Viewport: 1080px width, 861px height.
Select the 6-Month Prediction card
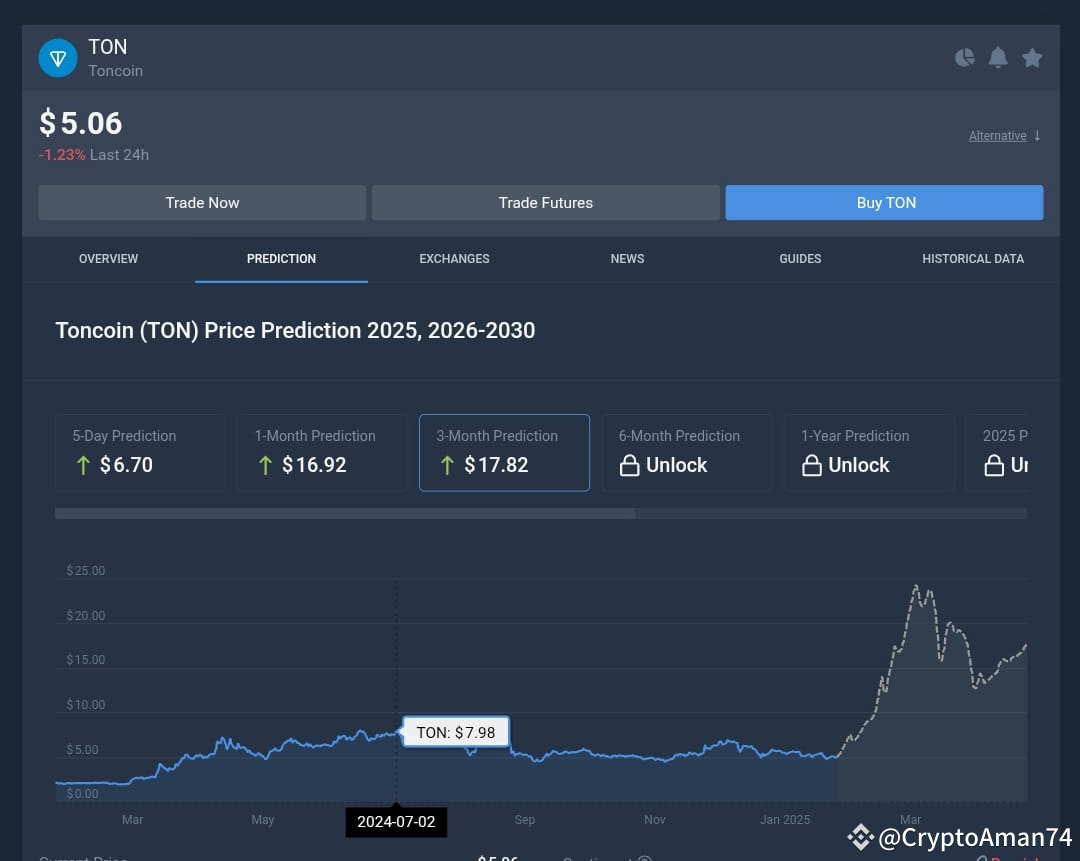687,452
